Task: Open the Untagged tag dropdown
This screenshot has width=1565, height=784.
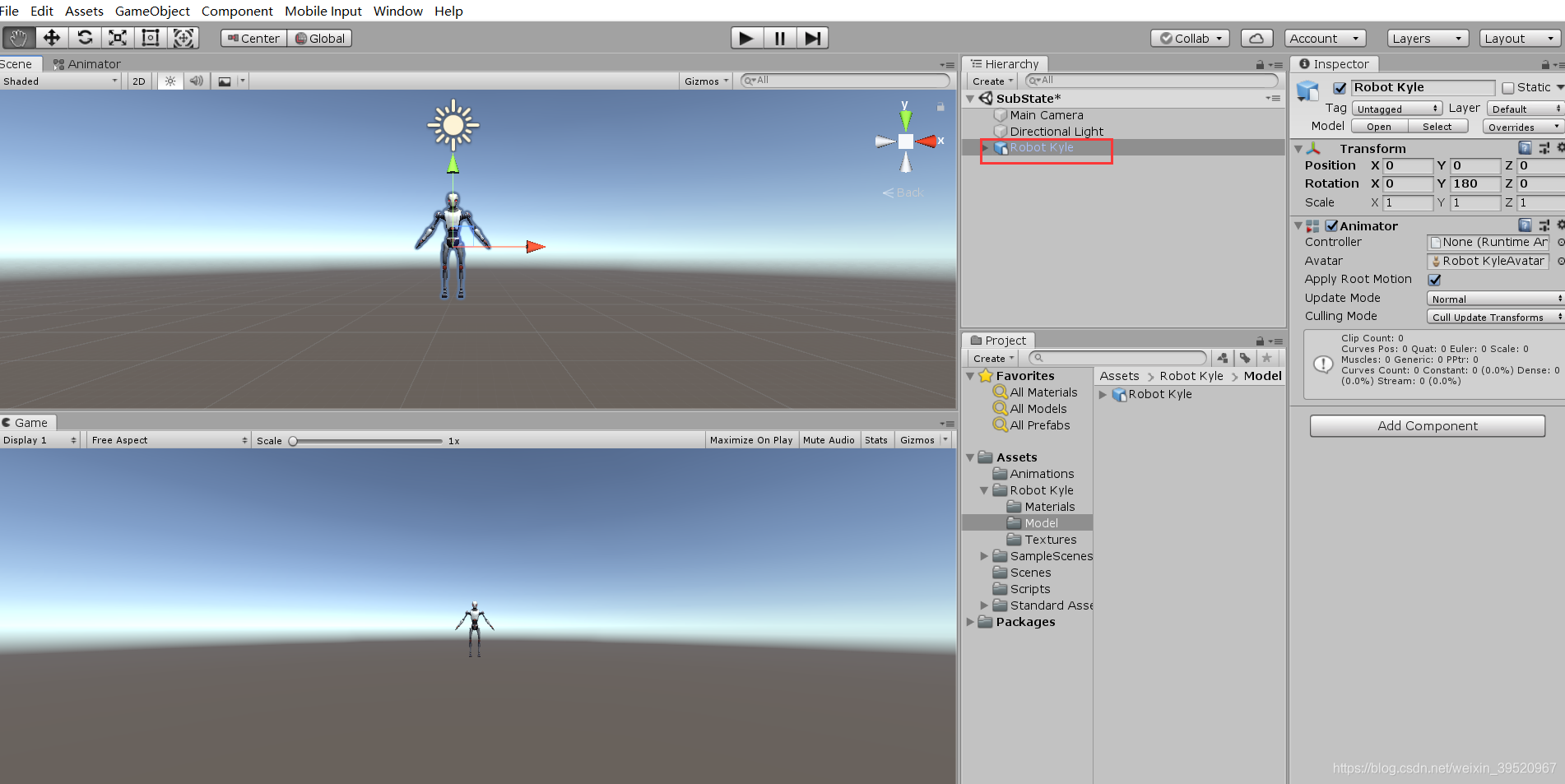Action: [1397, 109]
